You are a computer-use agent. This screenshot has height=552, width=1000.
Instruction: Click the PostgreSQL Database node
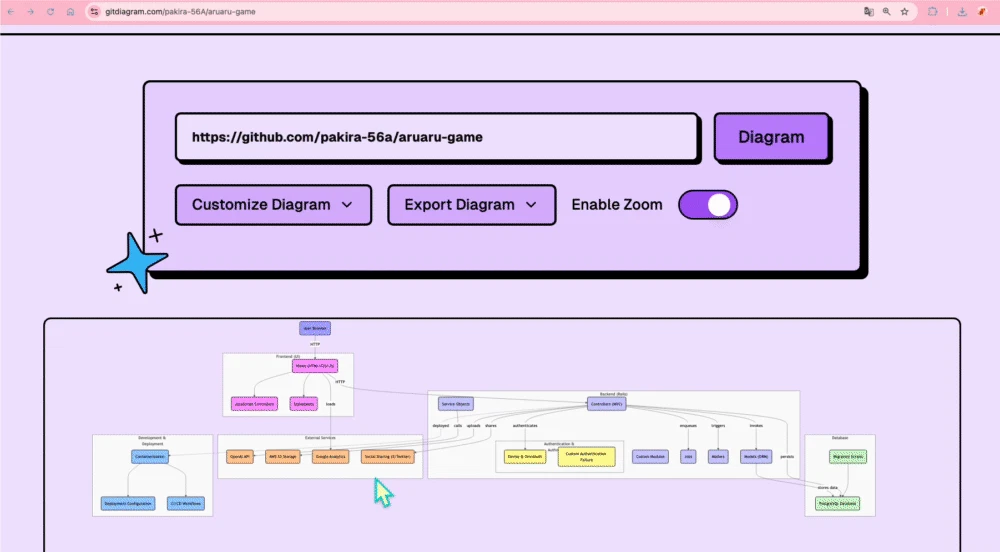tap(838, 504)
